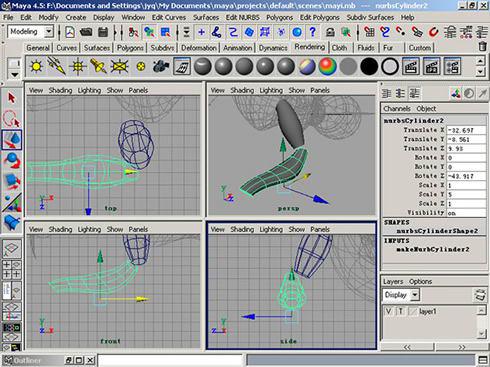Screen dimensions: 490x367
Task: Switch to the Dynamics shelf tab
Action: tap(273, 48)
